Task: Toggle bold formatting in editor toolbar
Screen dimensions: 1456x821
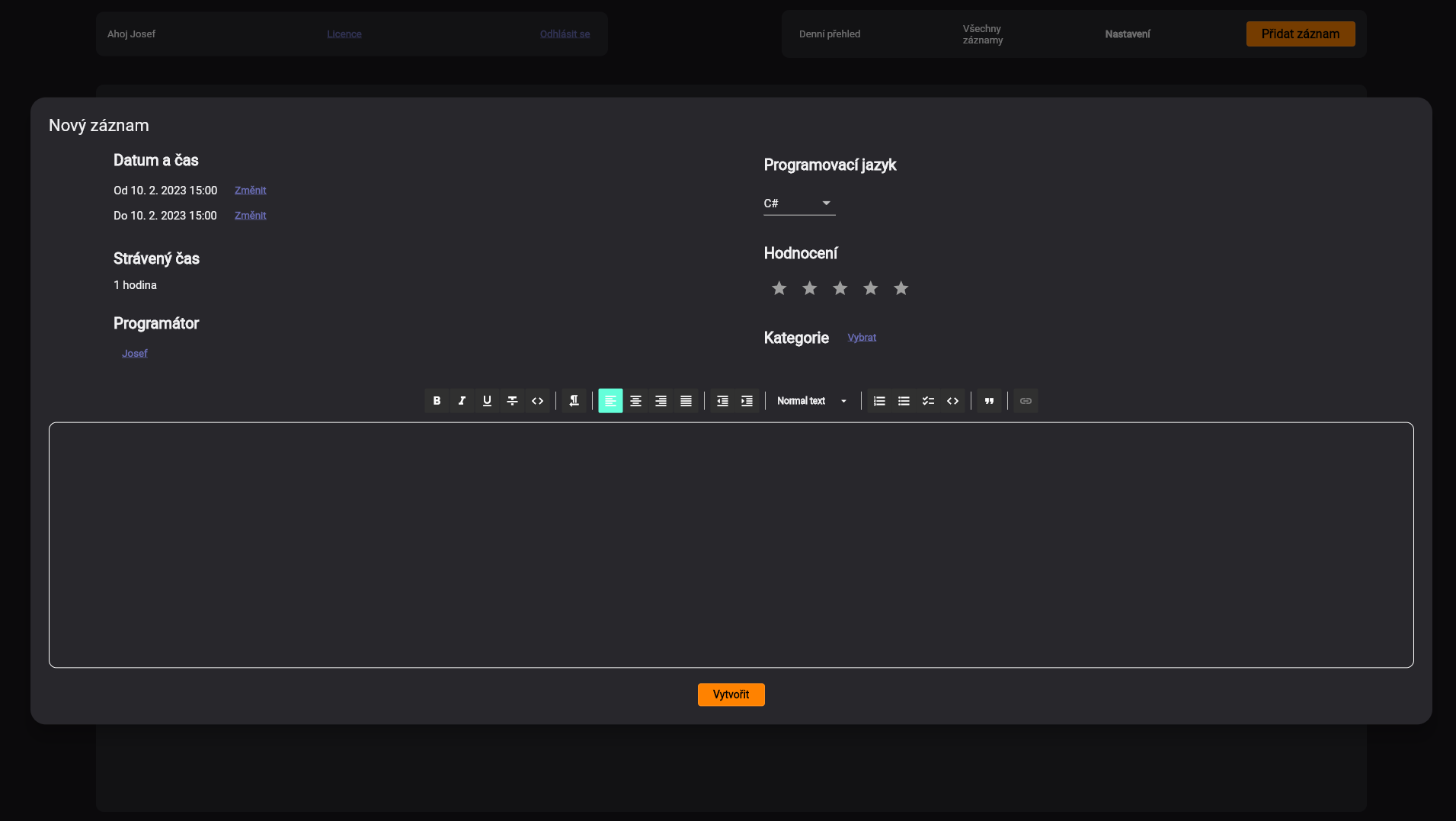Action: tap(437, 401)
